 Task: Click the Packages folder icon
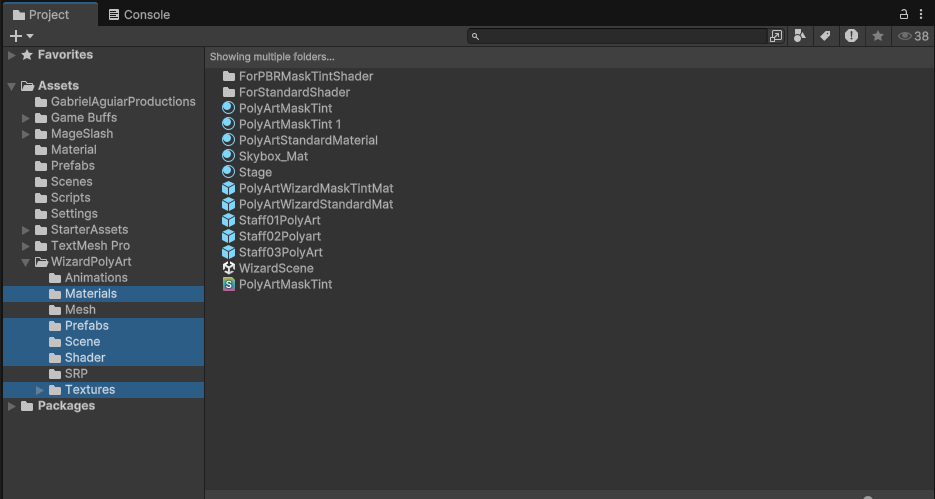point(27,406)
